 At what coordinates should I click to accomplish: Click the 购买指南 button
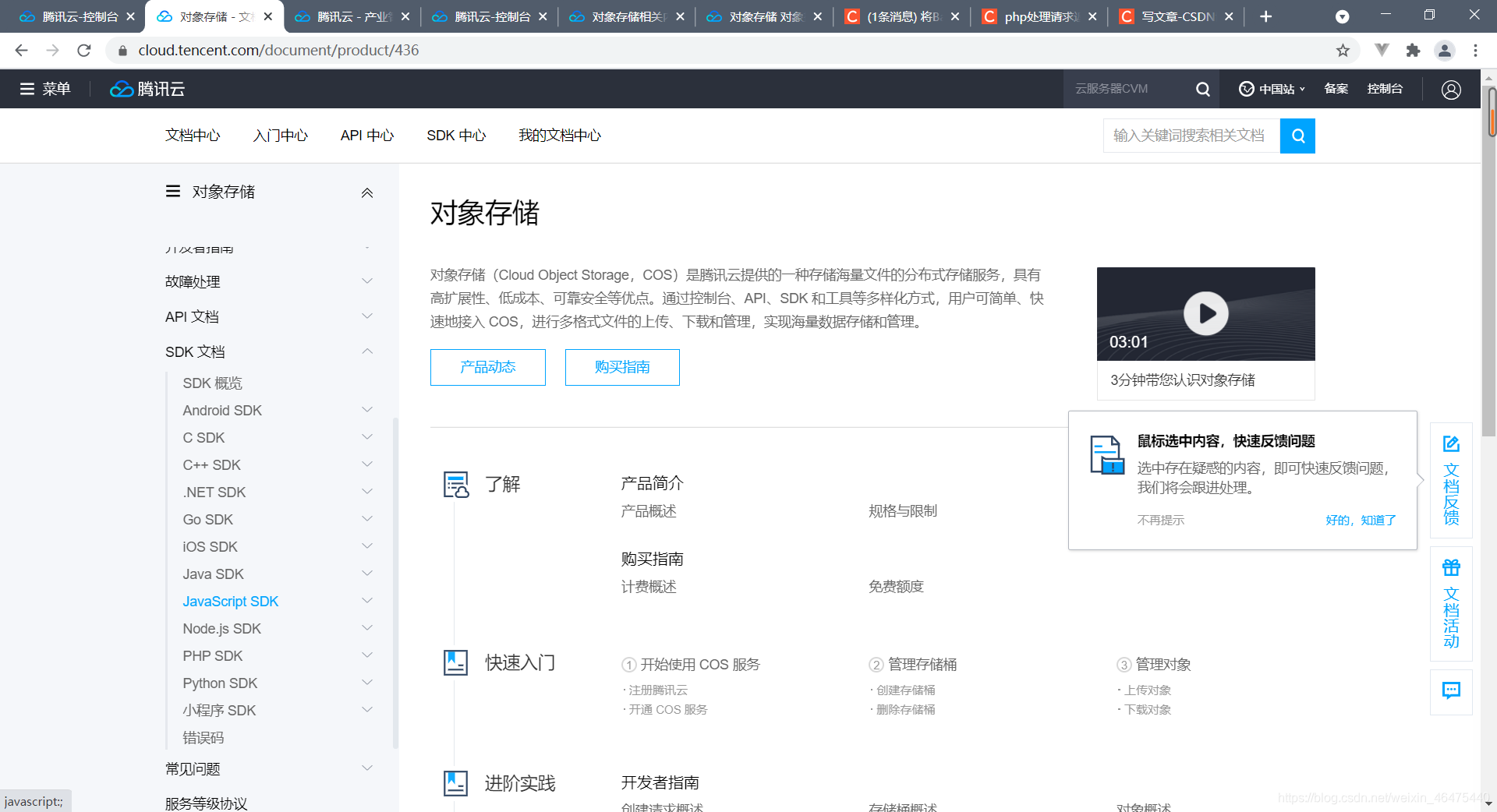point(622,367)
